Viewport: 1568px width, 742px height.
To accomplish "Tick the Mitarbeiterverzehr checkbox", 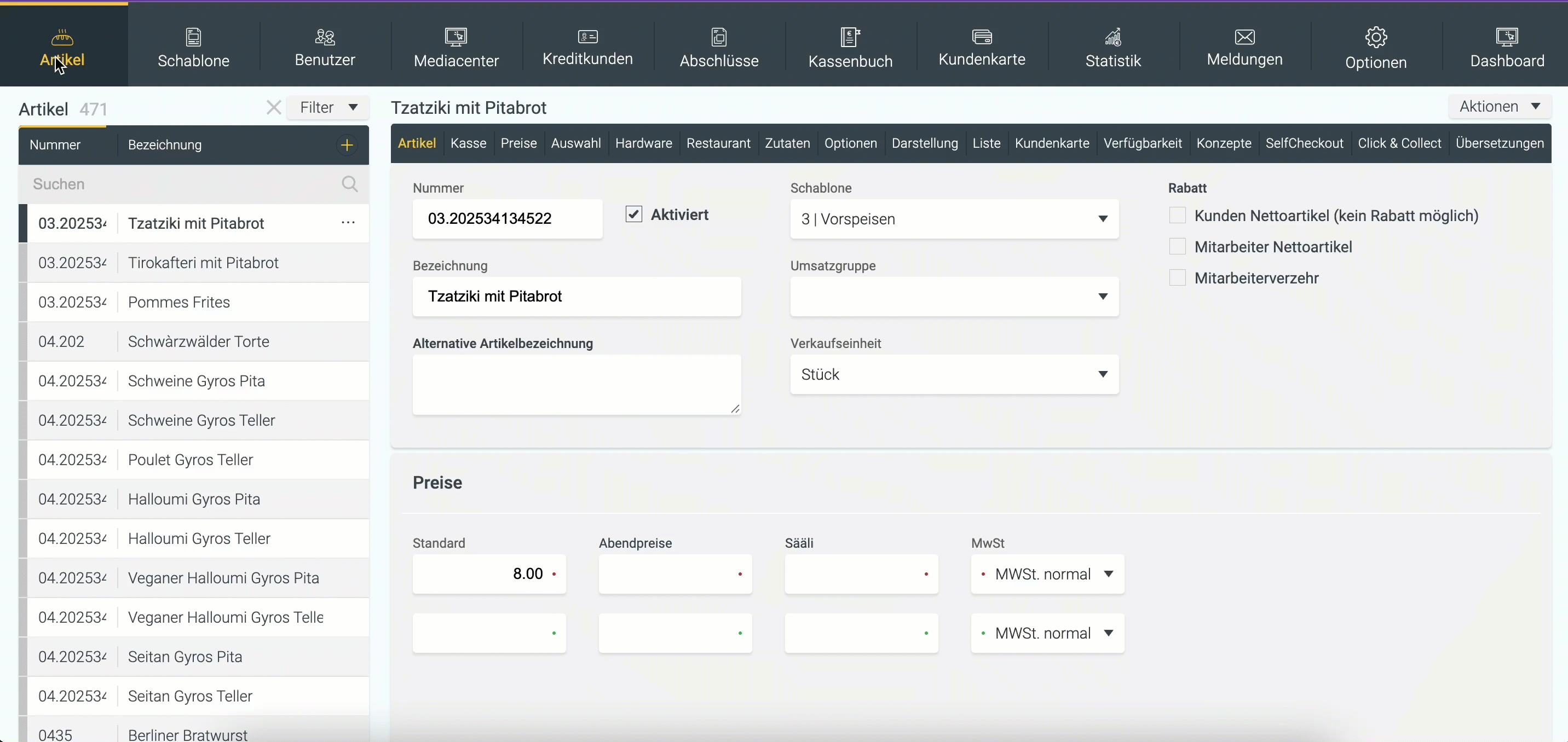I will click(1177, 278).
